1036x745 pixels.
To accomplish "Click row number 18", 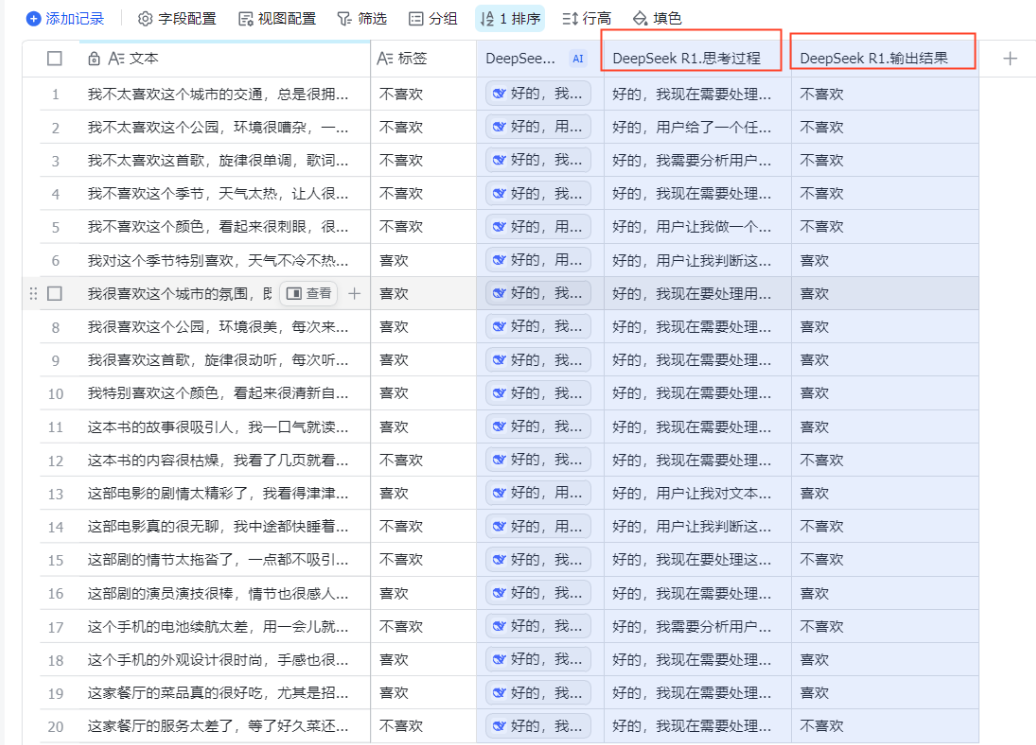I will click(56, 660).
